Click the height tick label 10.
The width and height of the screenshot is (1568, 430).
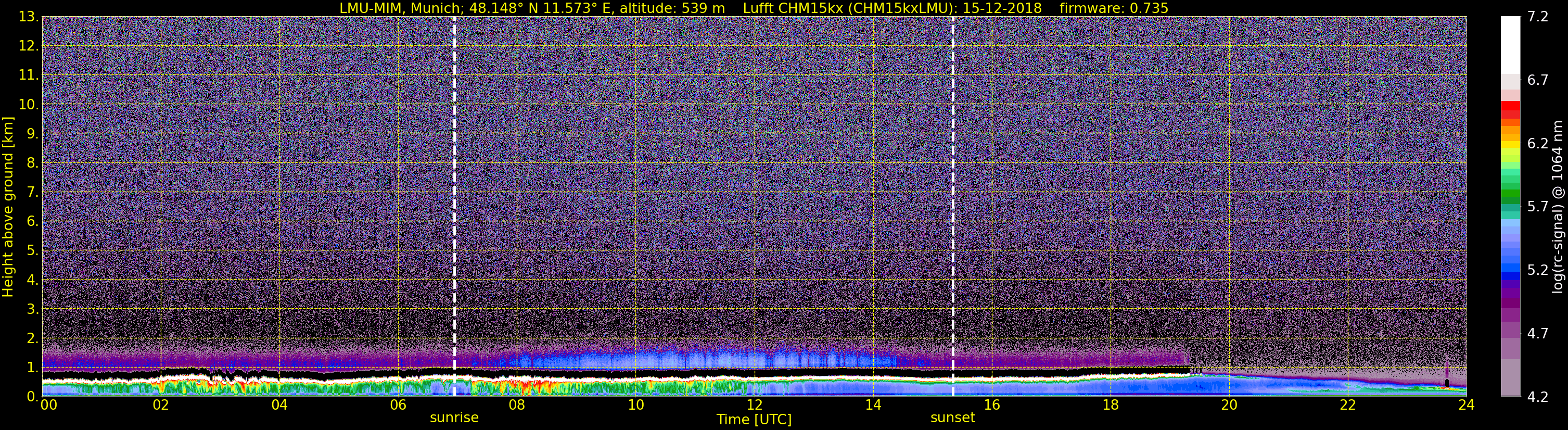click(x=28, y=105)
